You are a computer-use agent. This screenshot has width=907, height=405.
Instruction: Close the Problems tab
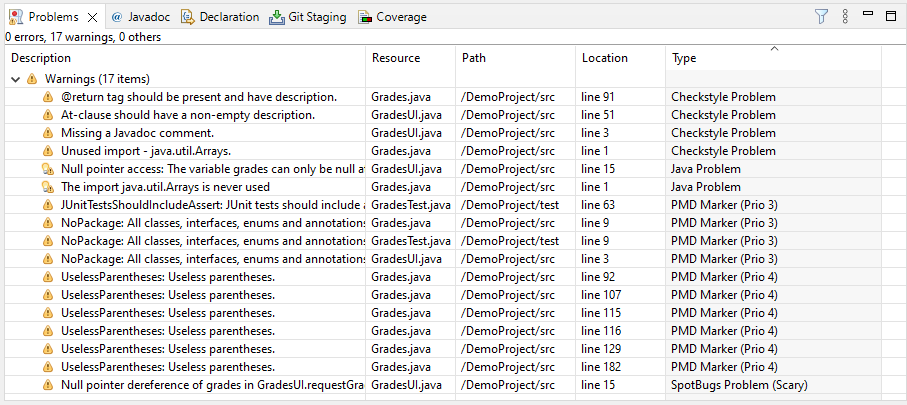[x=91, y=17]
